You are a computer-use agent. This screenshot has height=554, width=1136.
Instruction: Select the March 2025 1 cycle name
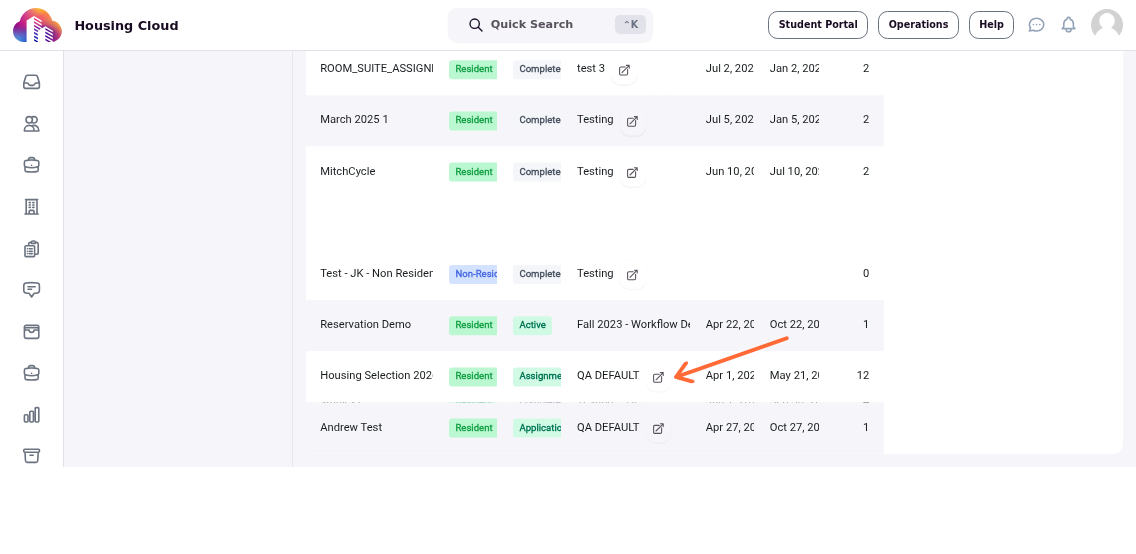click(354, 119)
